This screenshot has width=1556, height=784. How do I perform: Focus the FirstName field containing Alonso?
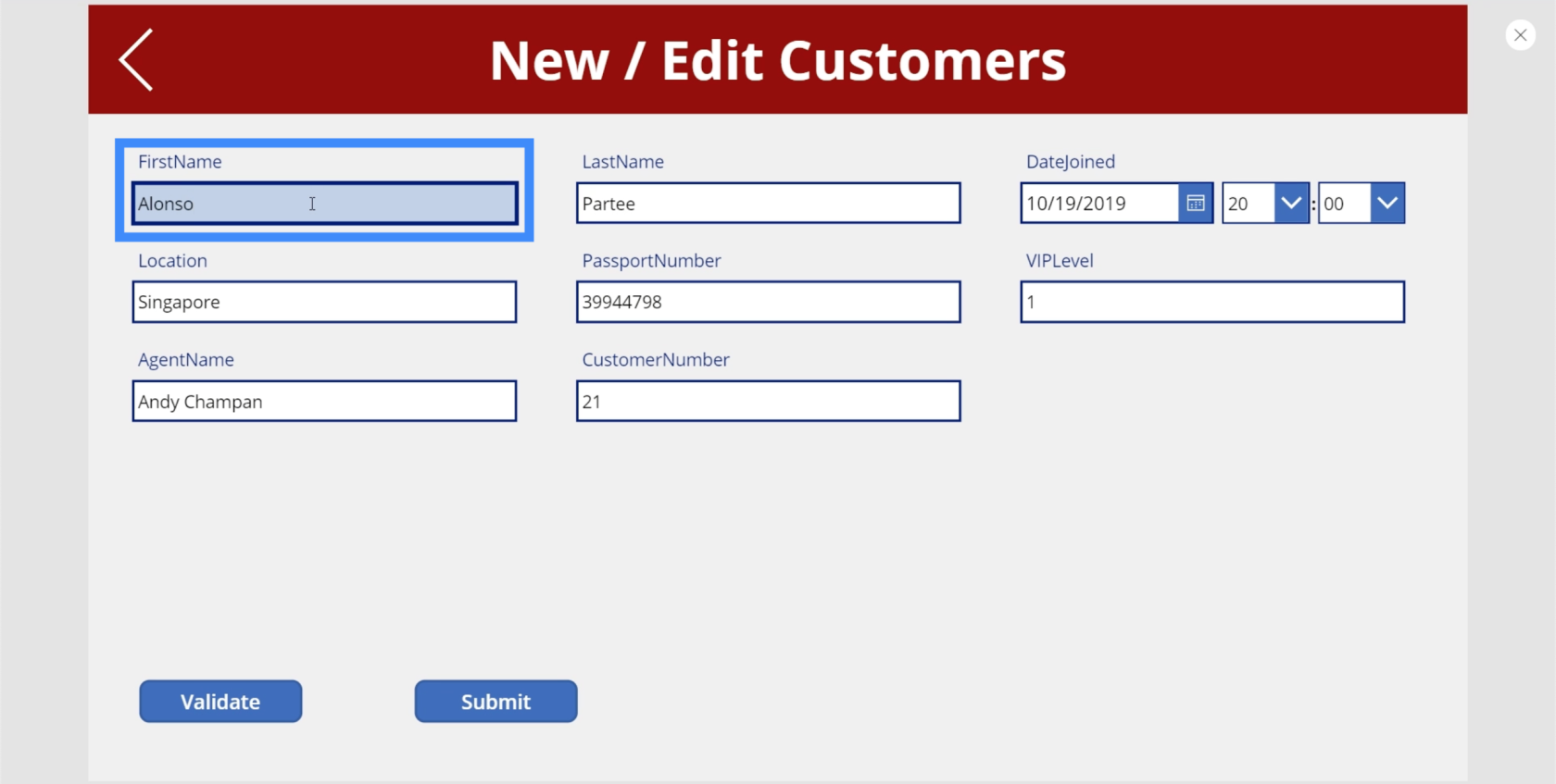[x=324, y=204]
